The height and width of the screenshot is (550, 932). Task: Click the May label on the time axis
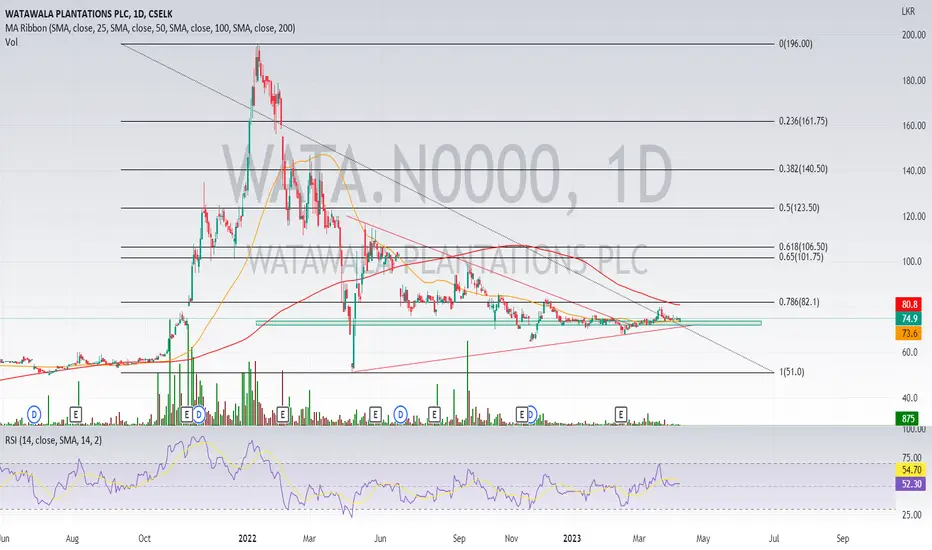[703, 538]
